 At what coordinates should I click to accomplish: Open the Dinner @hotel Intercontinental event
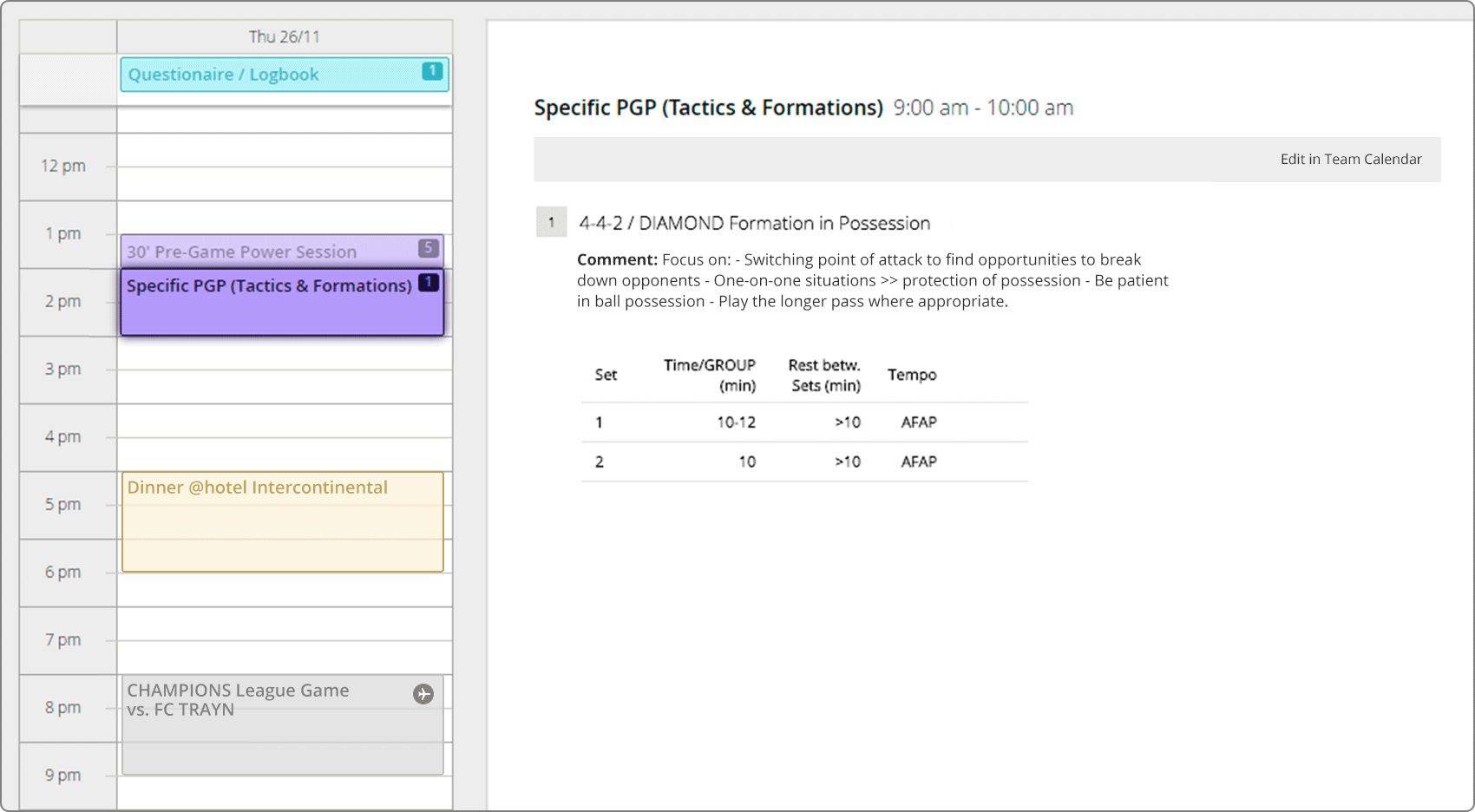click(283, 522)
